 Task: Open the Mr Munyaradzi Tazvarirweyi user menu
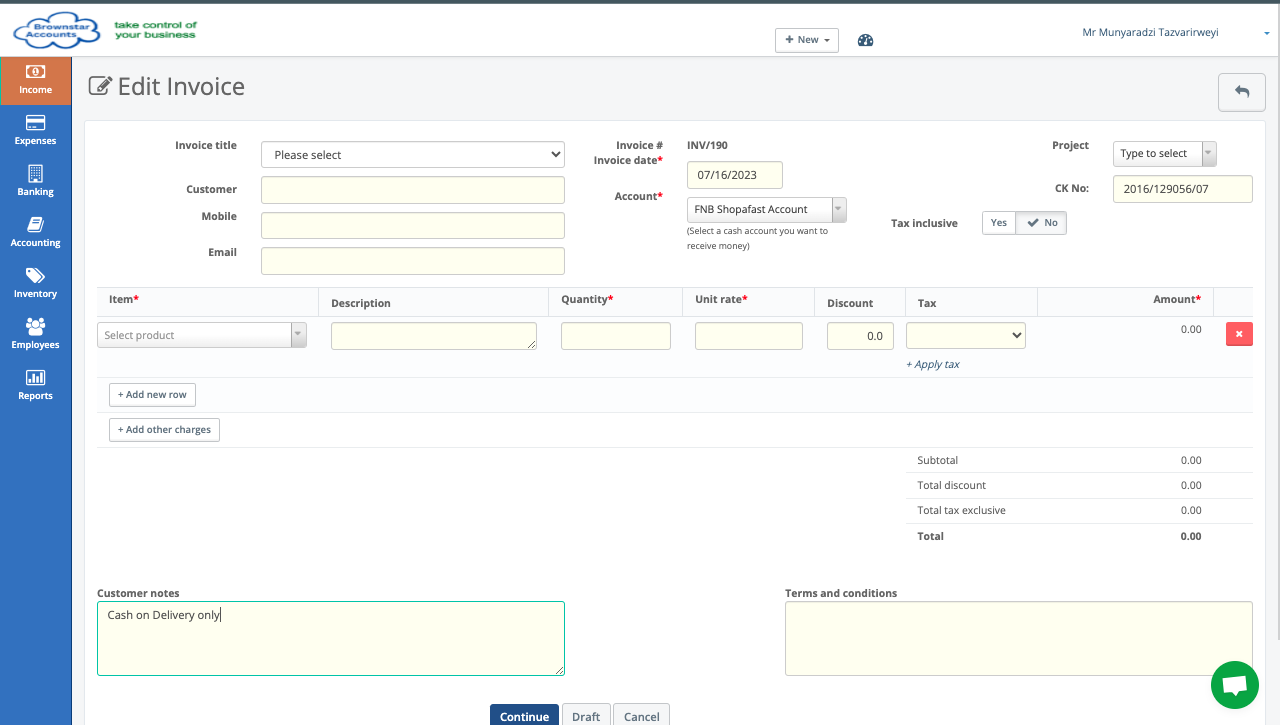1149,32
